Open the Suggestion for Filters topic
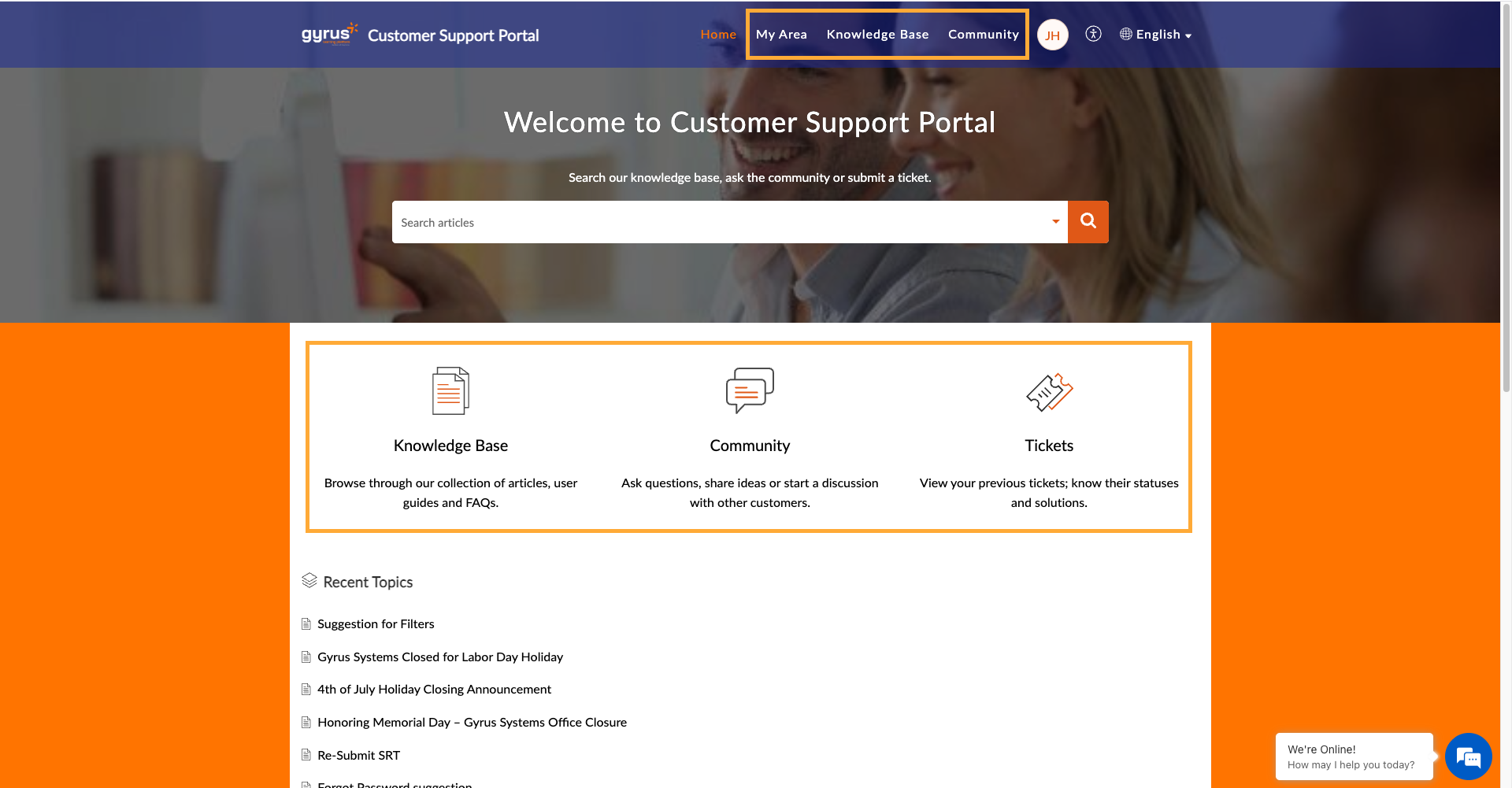 pos(376,624)
